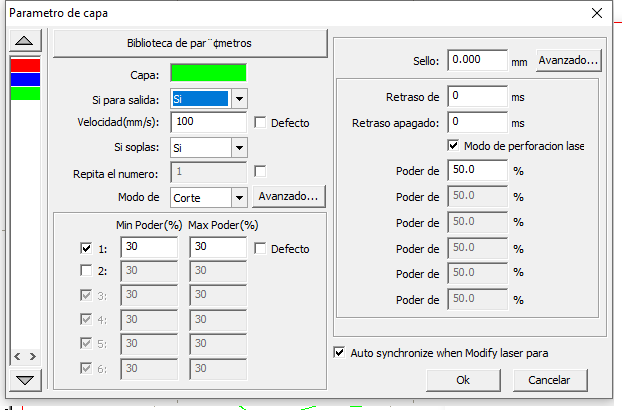
Task: Click the Retraso de input field
Action: pos(477,96)
